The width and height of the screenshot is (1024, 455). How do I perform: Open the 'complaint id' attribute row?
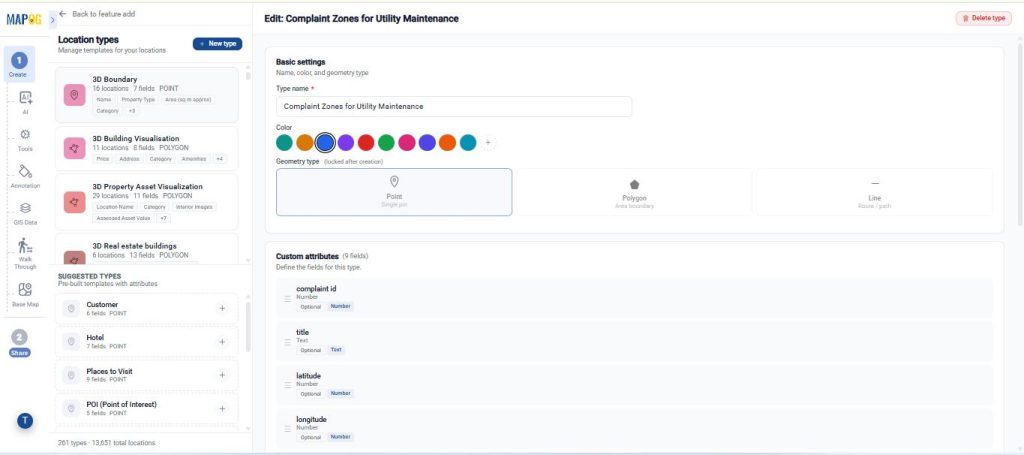(634, 298)
